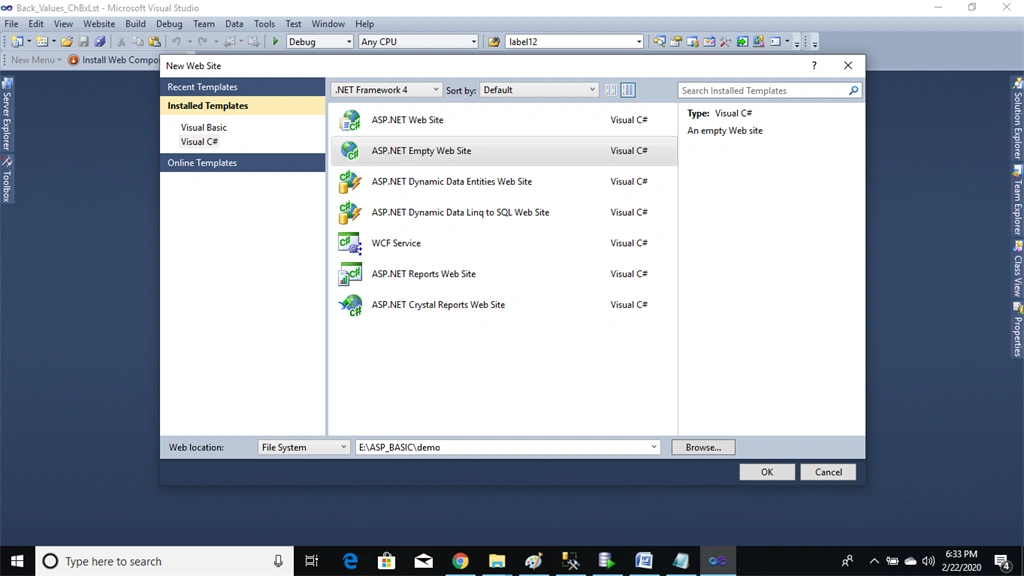Click the OK button
This screenshot has width=1024, height=576.
point(767,472)
